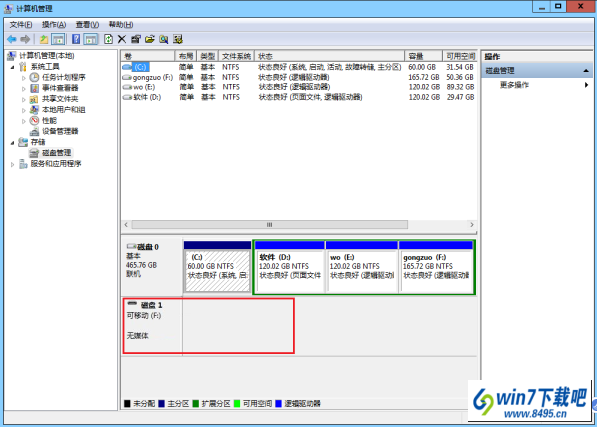Click the 容量 column header

pos(423,56)
